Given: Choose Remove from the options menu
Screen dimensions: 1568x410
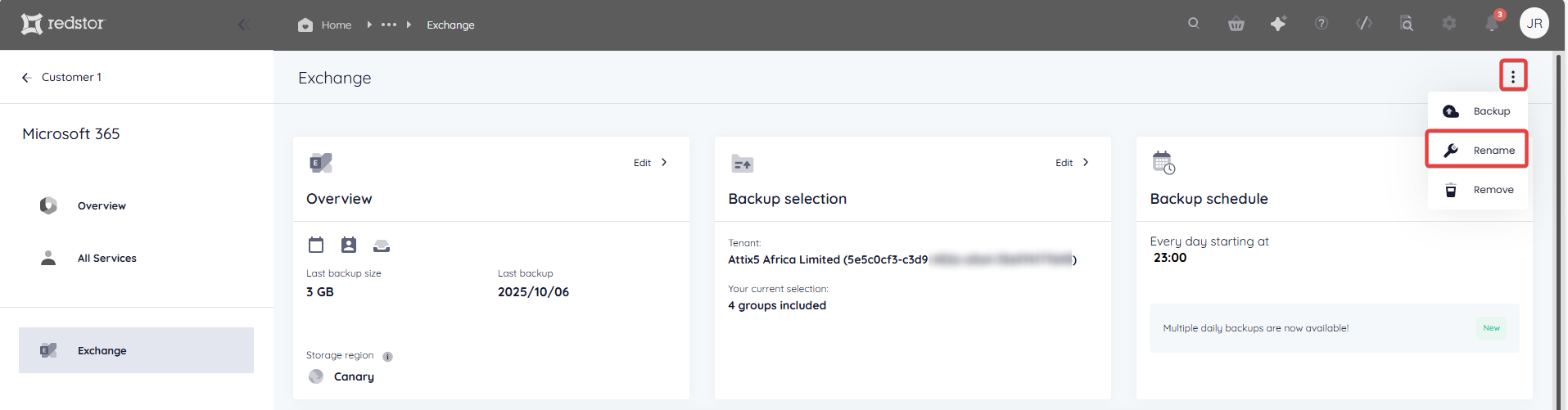Looking at the screenshot, I should coord(1477,190).
